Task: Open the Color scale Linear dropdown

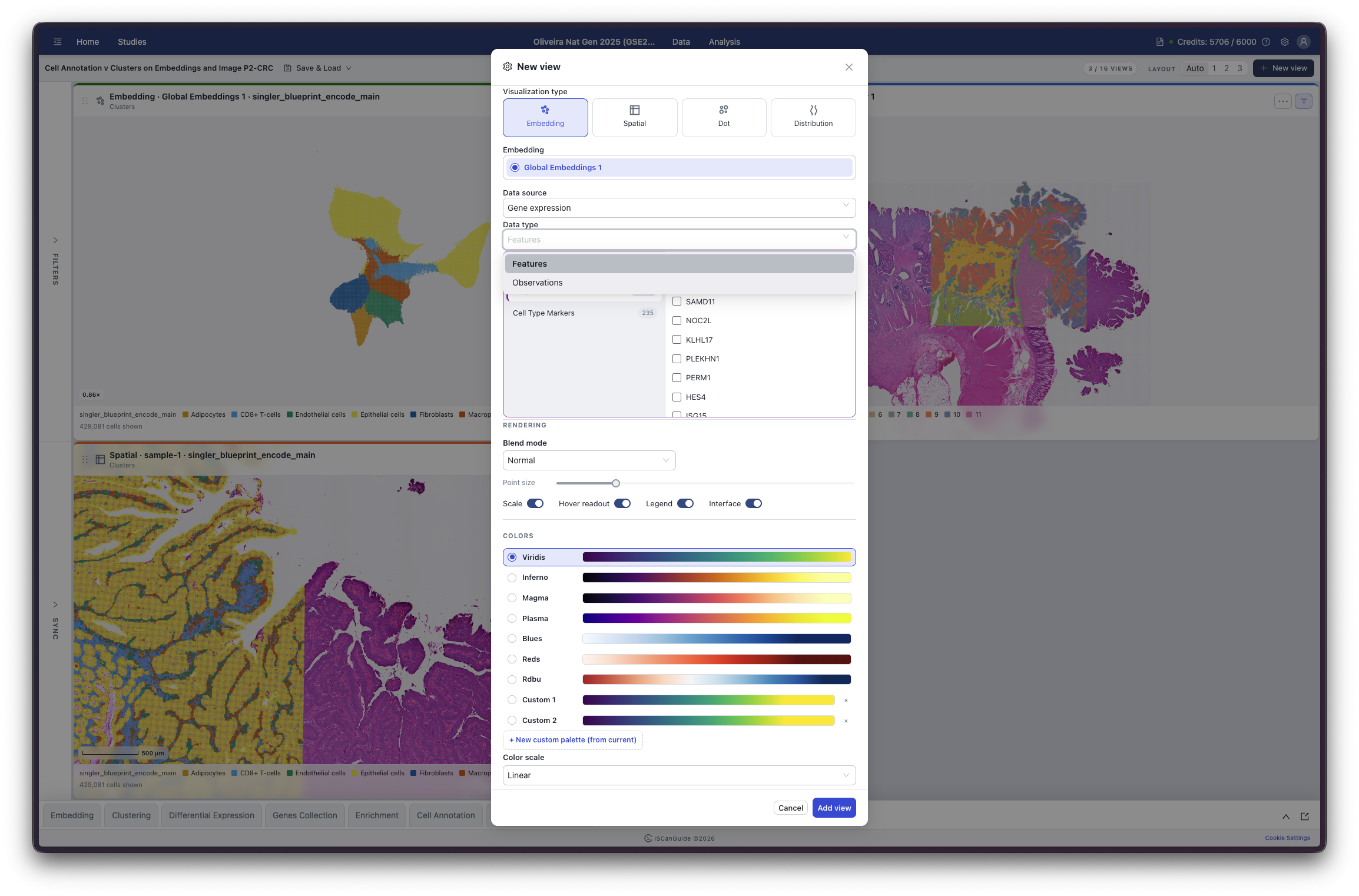Action: [679, 775]
